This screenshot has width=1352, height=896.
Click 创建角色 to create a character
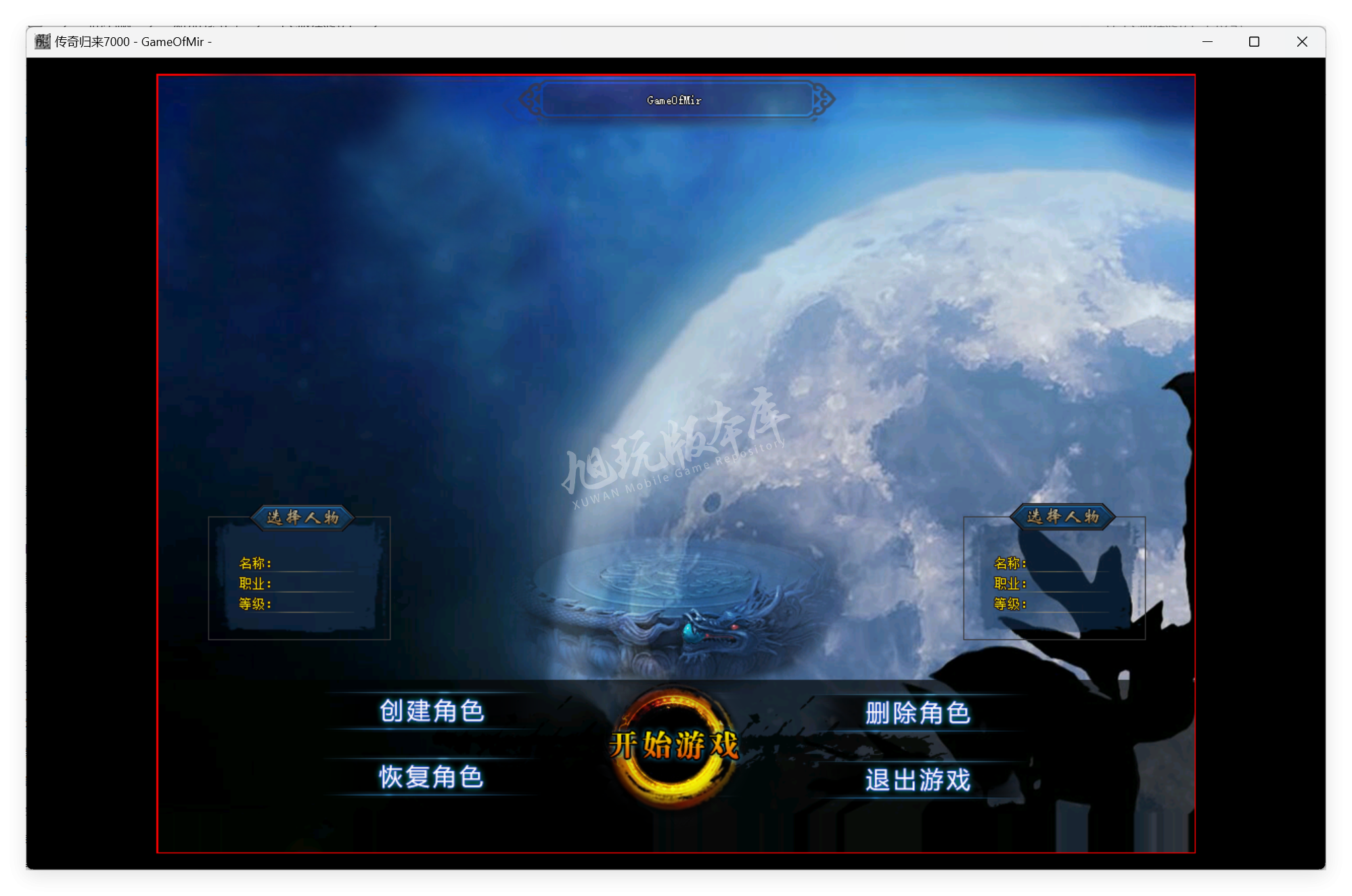(x=432, y=711)
